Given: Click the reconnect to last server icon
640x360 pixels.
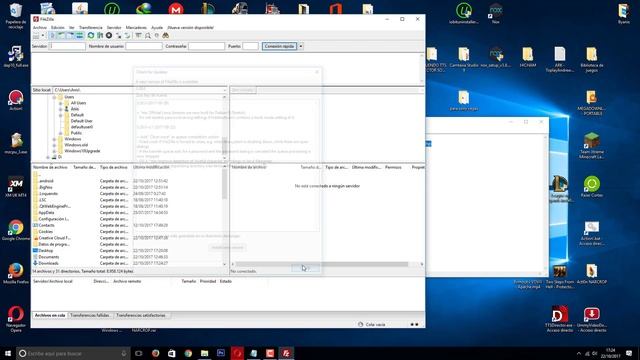Looking at the screenshot, I should 128,36.
